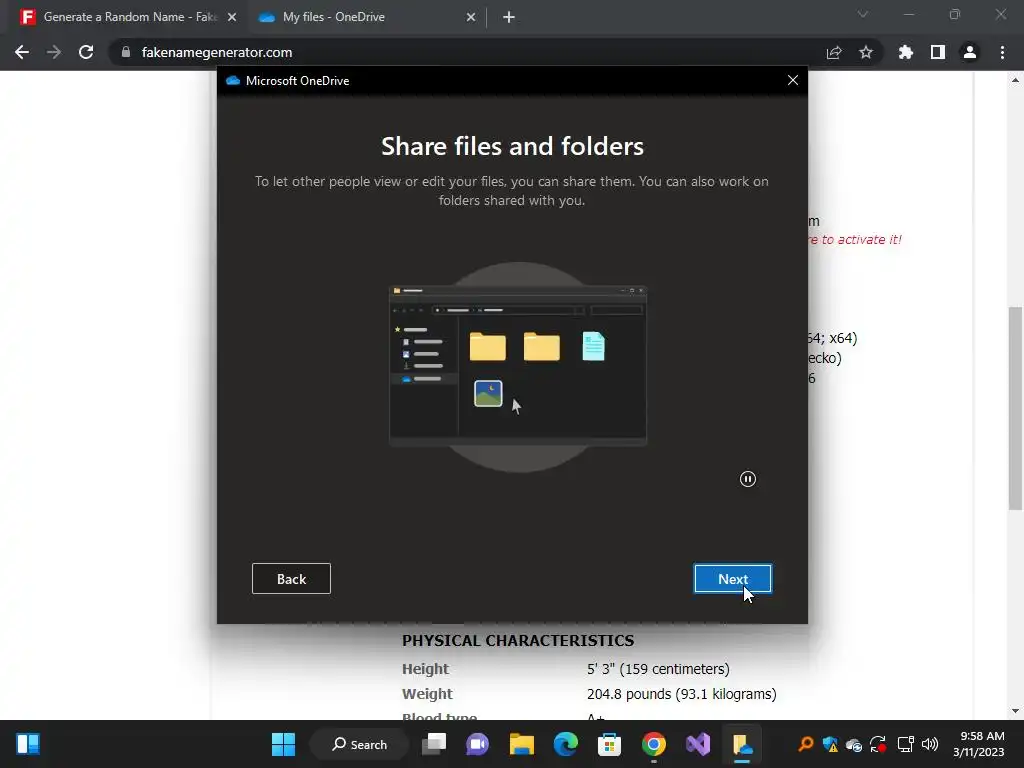Switch to Google Chrome in the taskbar
The image size is (1024, 768).
[654, 744]
